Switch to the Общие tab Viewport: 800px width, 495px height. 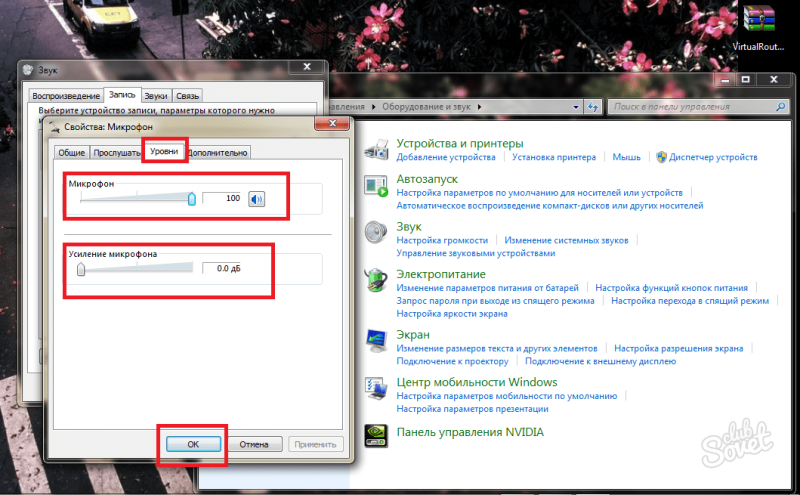tap(71, 153)
